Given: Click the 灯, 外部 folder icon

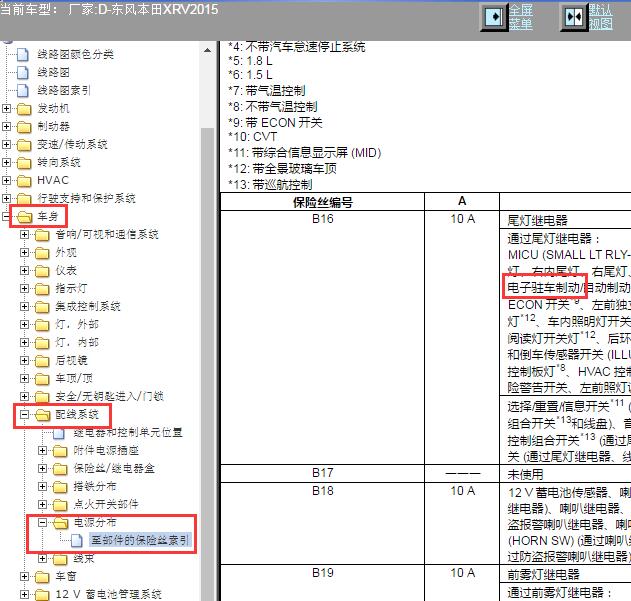Looking at the screenshot, I should [42, 324].
